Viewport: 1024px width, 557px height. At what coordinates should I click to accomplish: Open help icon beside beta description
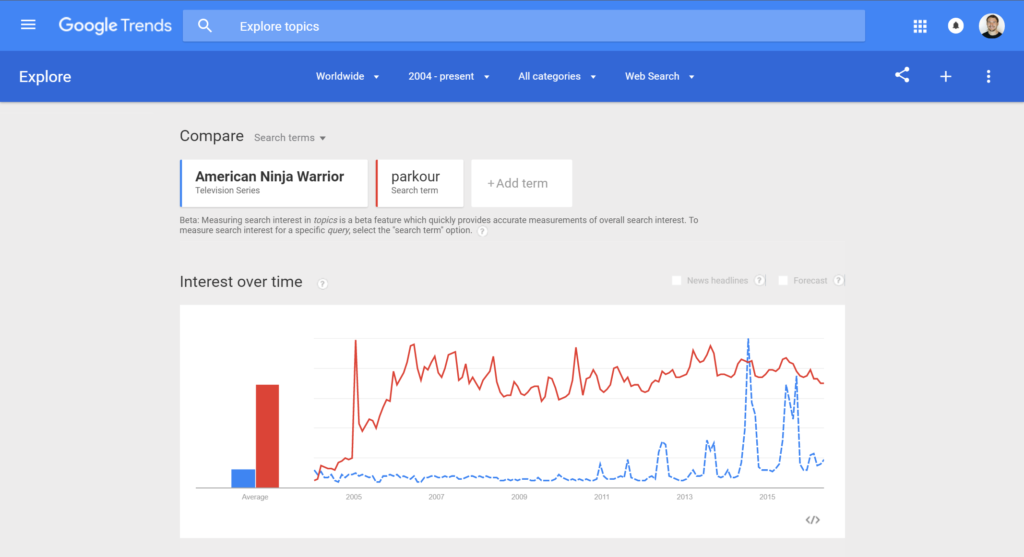482,231
